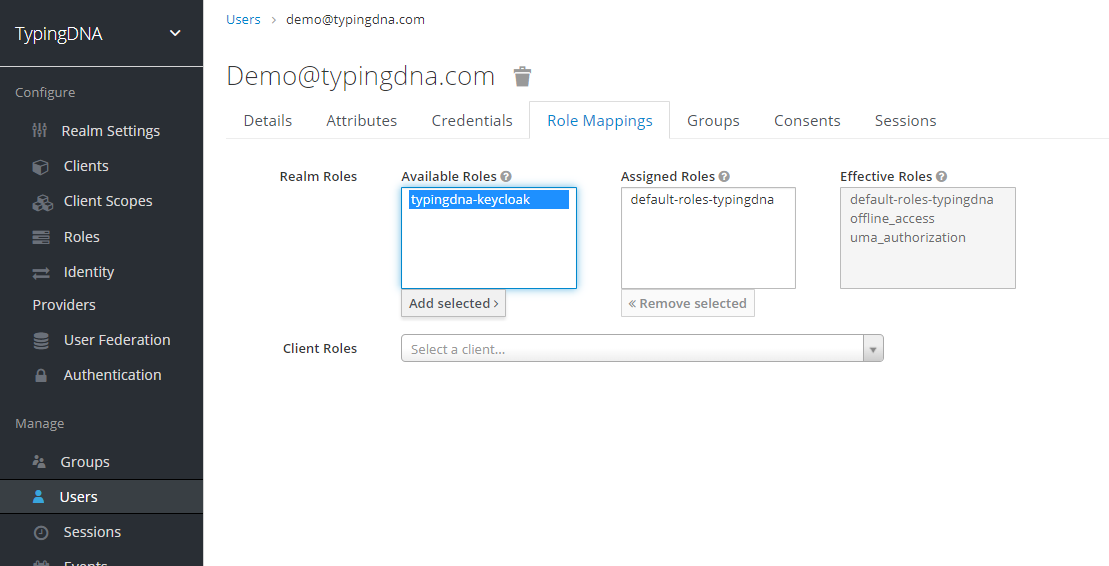Viewport: 1109px width, 566px height.
Task: Click the Groups people icon in sidebar
Action: 39,461
